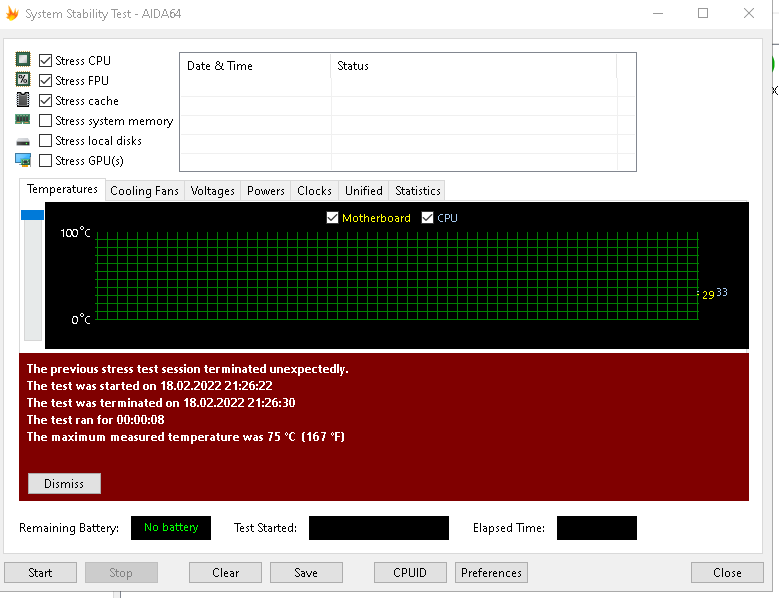Viewport: 779px width, 598px height.
Task: Click the title bar X close button
Action: (x=749, y=13)
